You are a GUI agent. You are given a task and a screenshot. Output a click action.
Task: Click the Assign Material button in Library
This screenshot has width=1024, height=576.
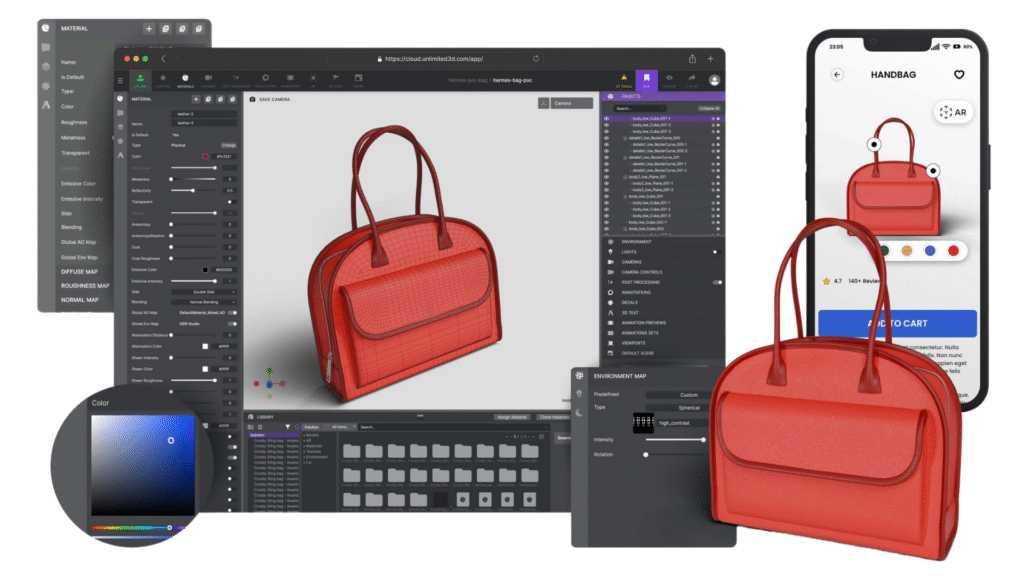(512, 417)
